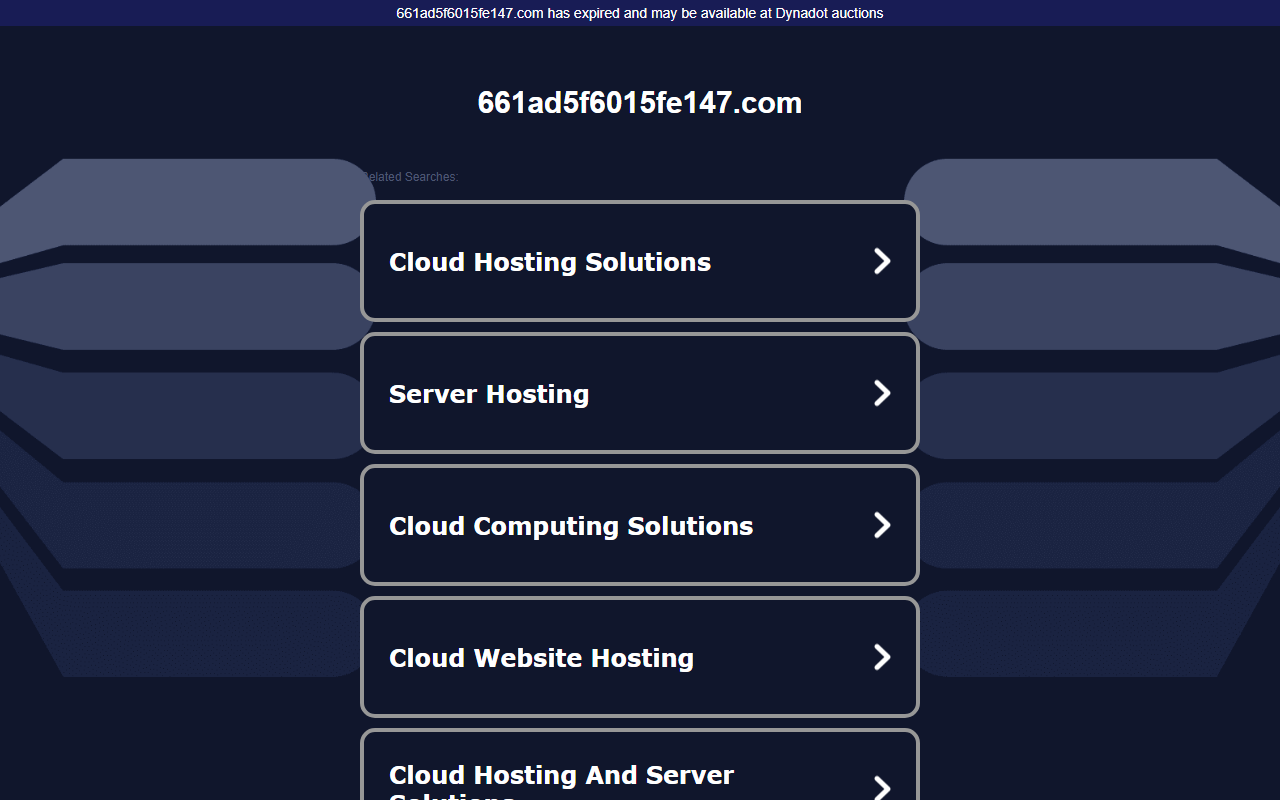Click the Related Searches label
This screenshot has width=1280, height=800.
click(409, 177)
